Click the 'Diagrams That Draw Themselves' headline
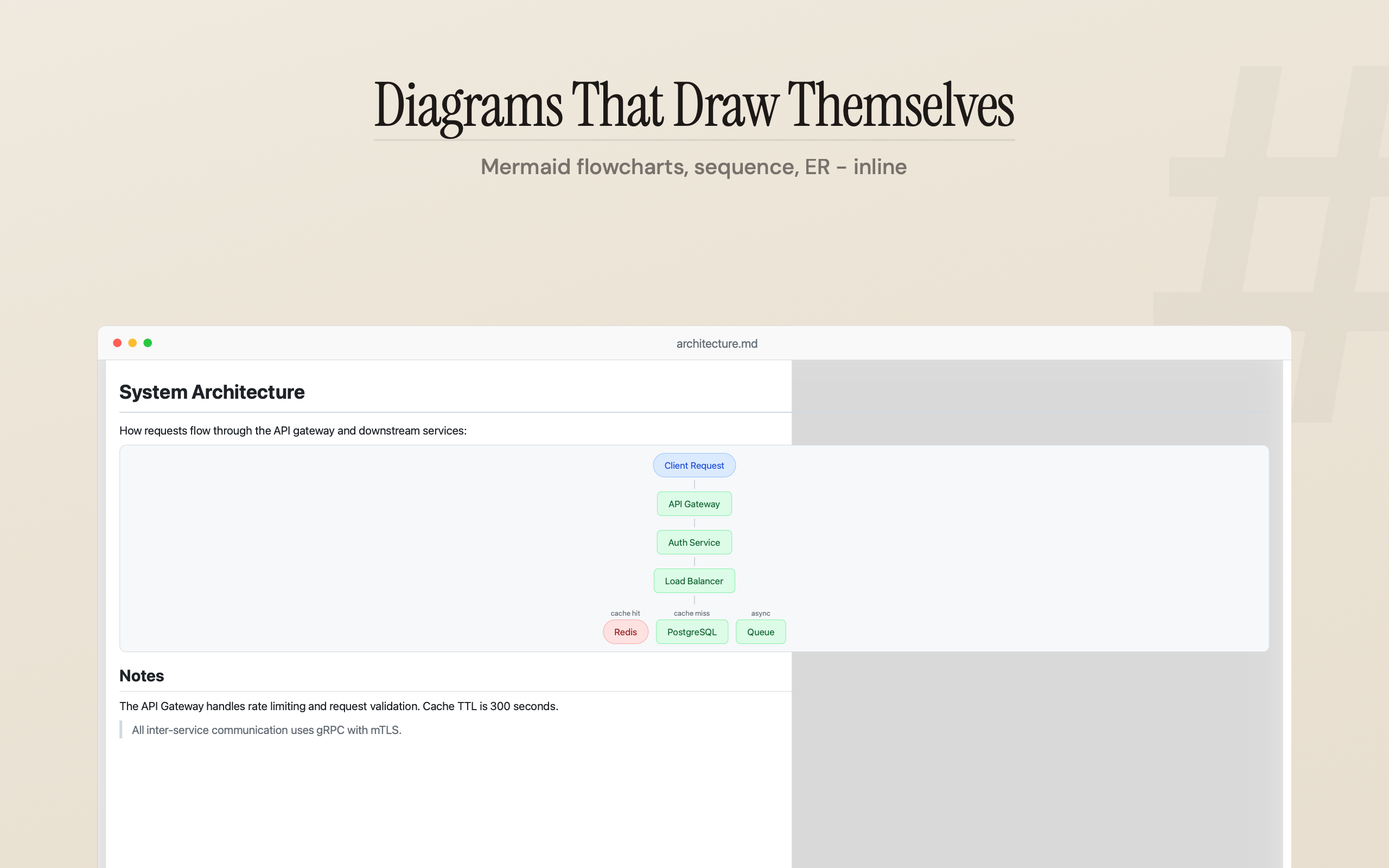The image size is (1389, 868). tap(694, 105)
